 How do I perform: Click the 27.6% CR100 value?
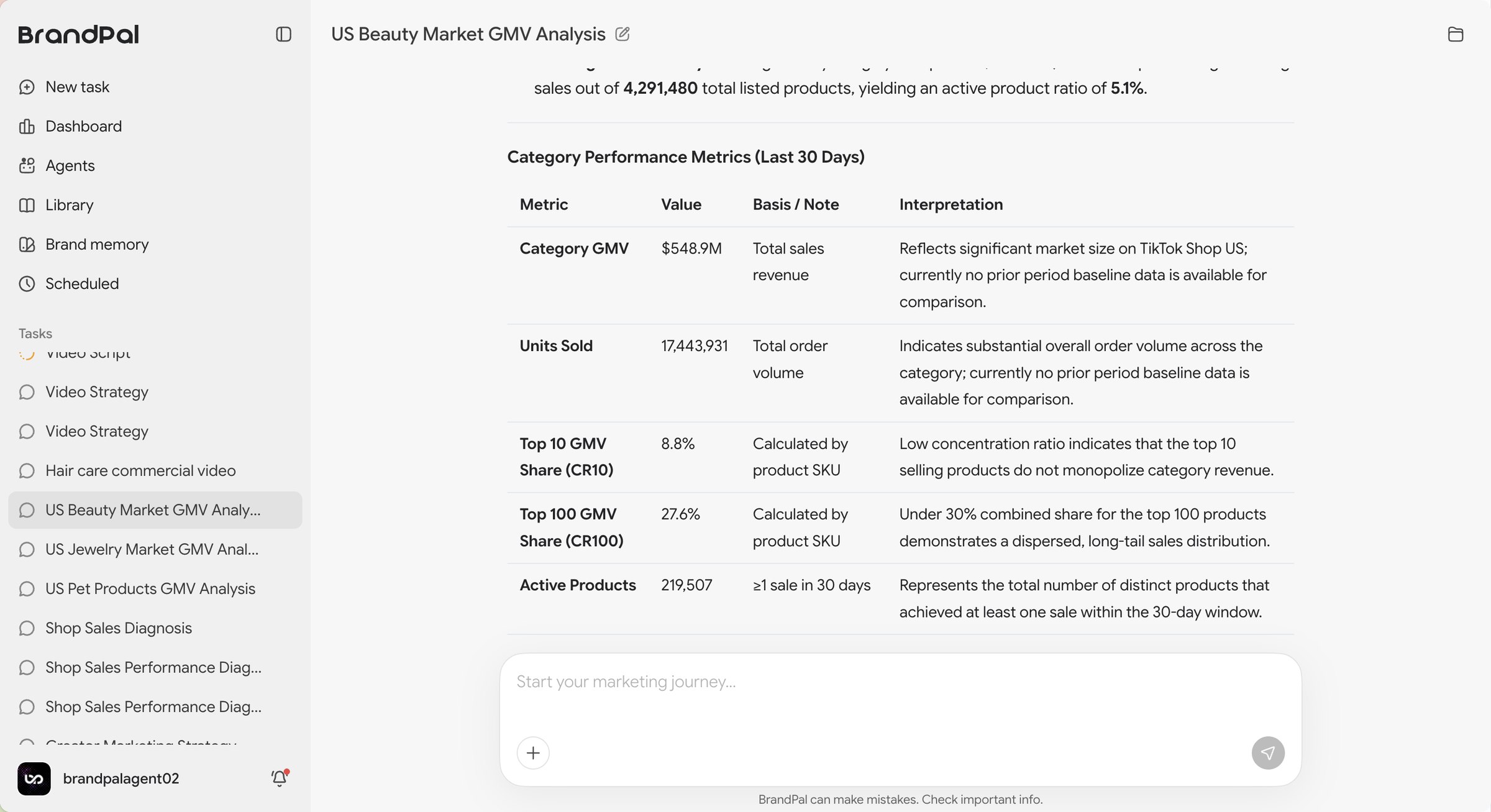click(680, 514)
